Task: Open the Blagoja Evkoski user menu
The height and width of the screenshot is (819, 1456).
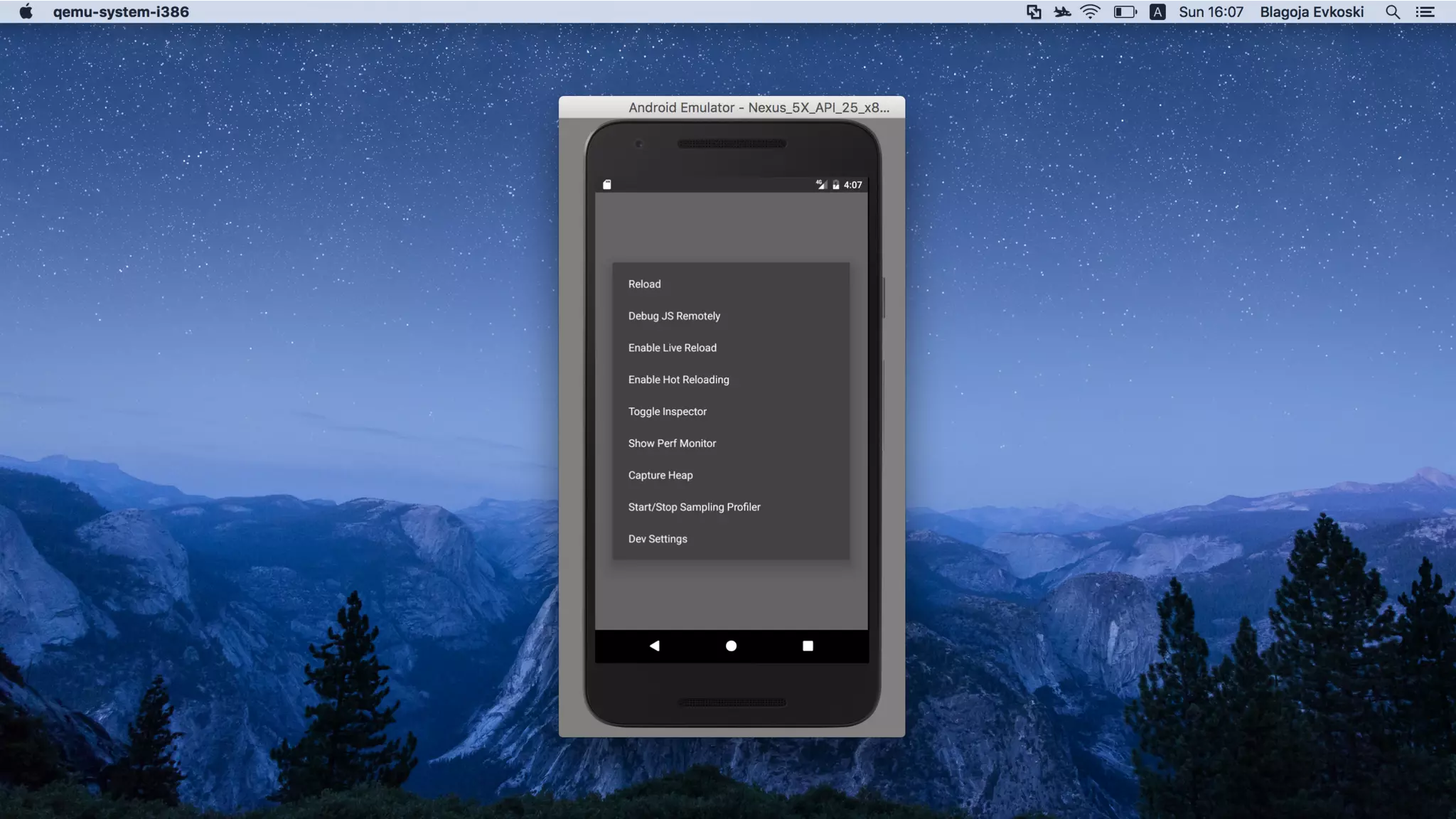Action: pyautogui.click(x=1311, y=12)
